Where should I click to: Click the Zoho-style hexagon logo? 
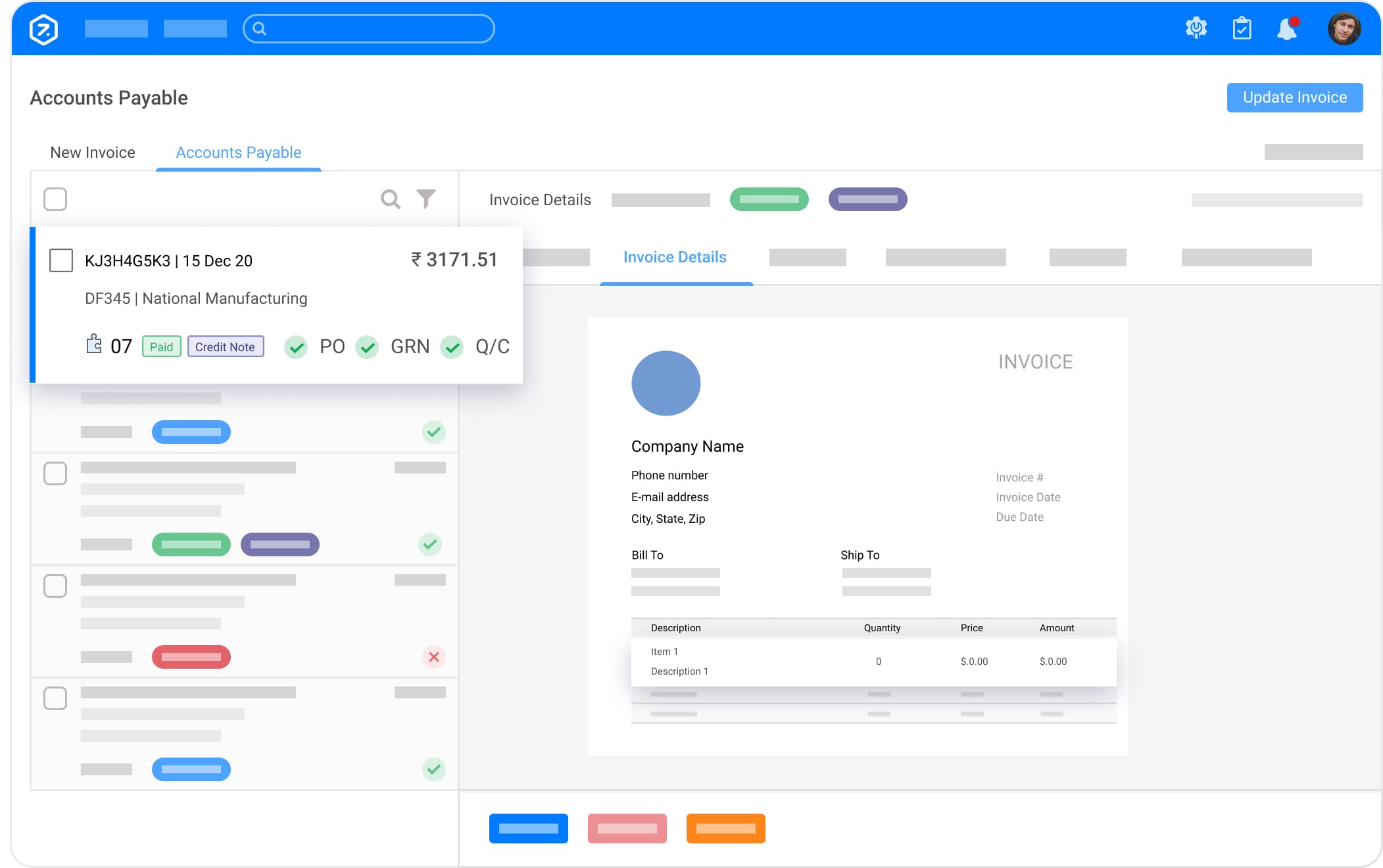click(44, 29)
